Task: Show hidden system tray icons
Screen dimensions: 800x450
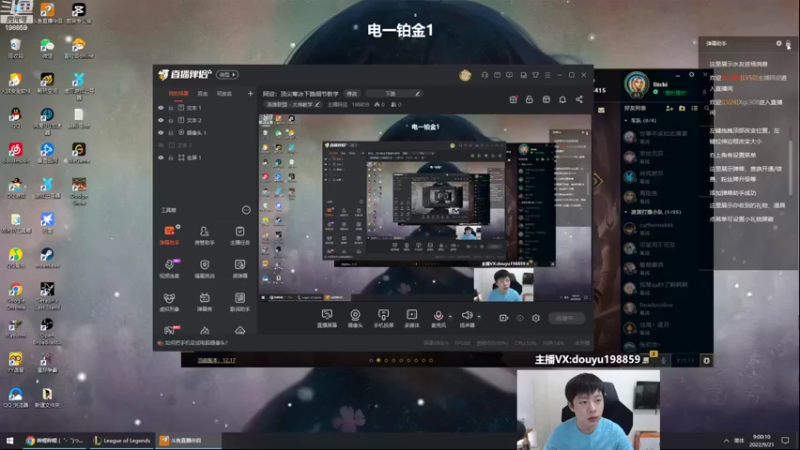Action: click(x=726, y=440)
